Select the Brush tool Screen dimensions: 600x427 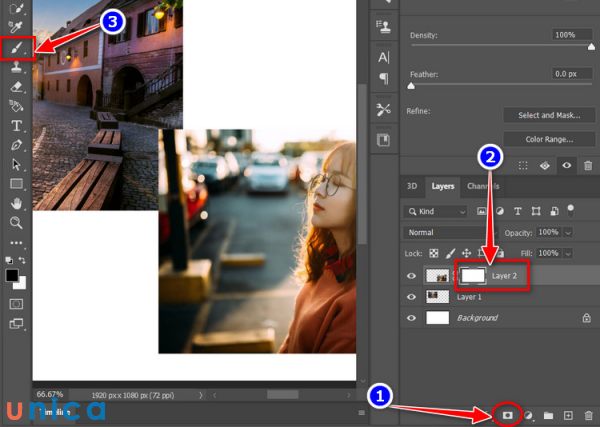tap(16, 48)
